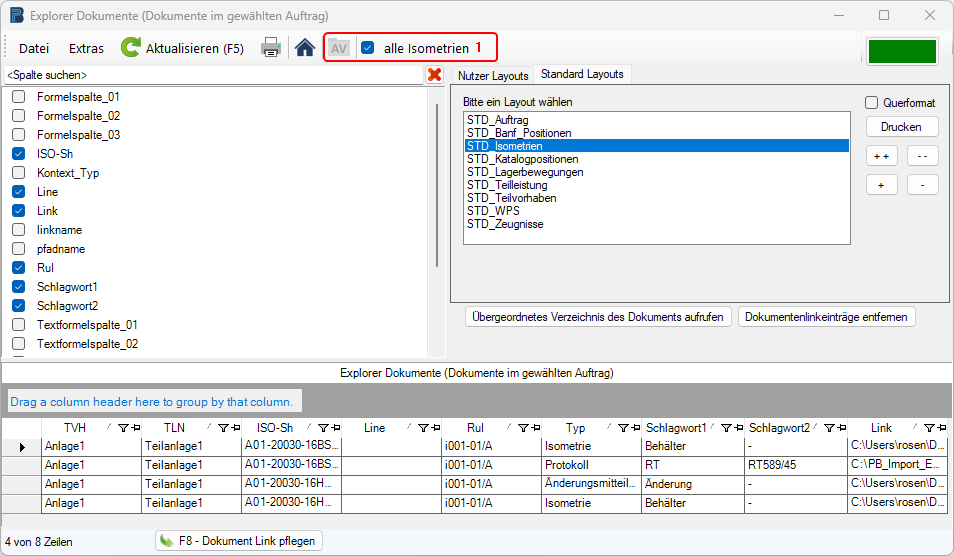Viewport: 954px width, 556px height.
Task: Clear column search with red X icon
Action: [x=434, y=75]
